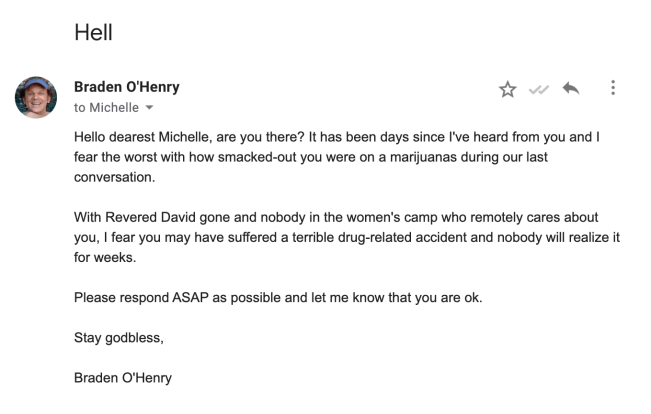This screenshot has height=414, width=651.
Task: Click the reply arrow icon
Action: point(571,89)
